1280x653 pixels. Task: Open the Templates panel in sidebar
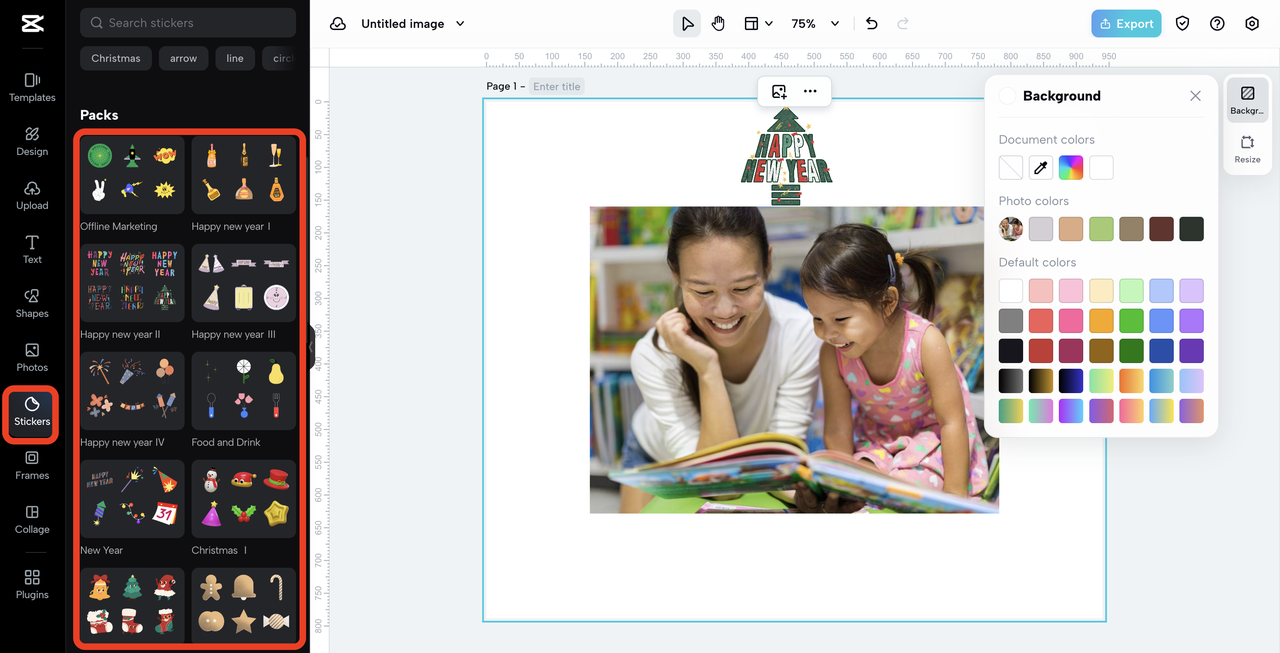tap(32, 87)
